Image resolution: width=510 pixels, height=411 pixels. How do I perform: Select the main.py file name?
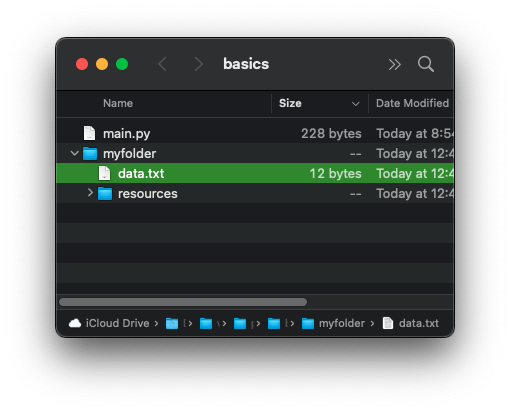pyautogui.click(x=127, y=134)
